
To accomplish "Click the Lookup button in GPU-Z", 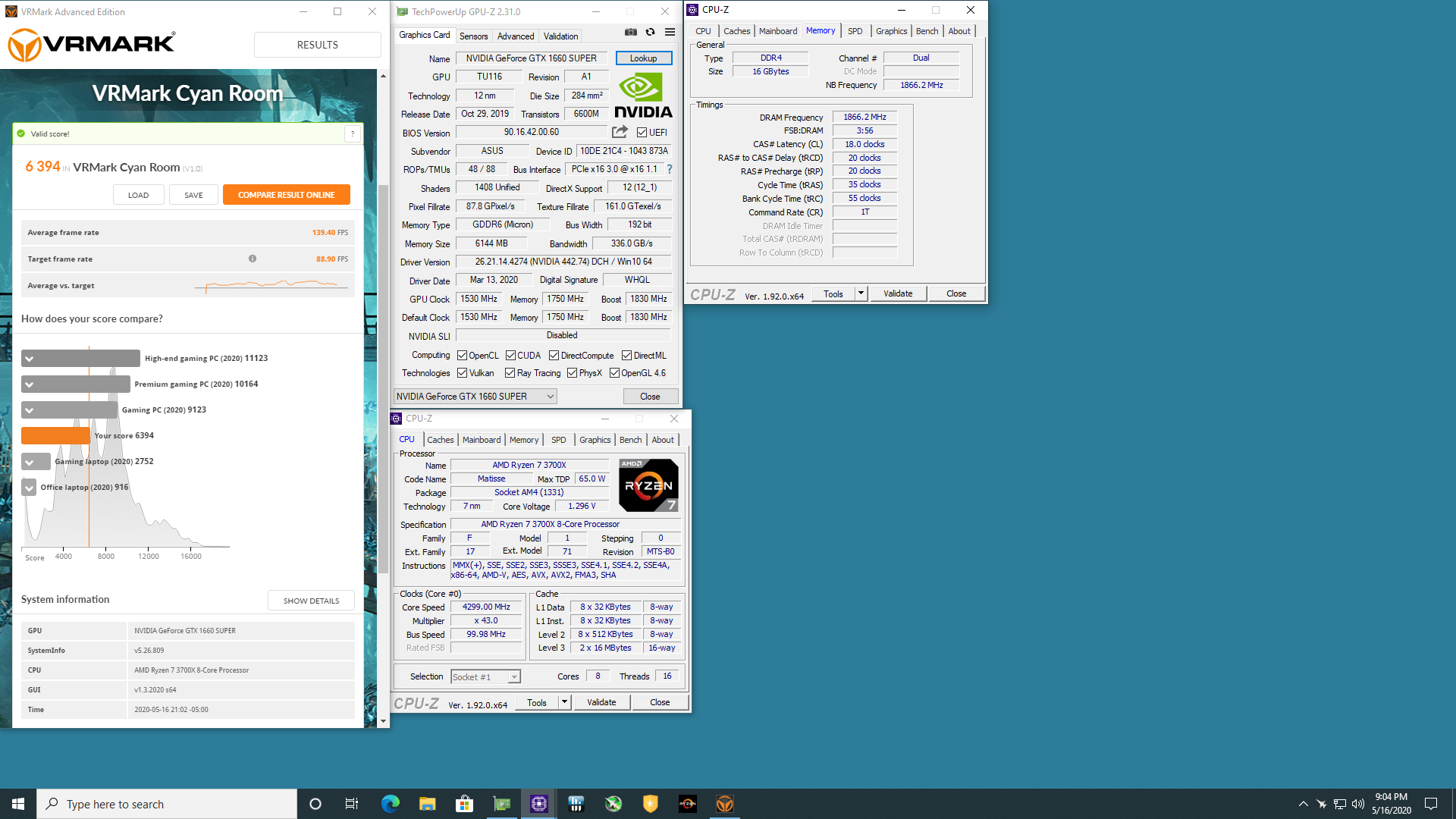I will (643, 58).
